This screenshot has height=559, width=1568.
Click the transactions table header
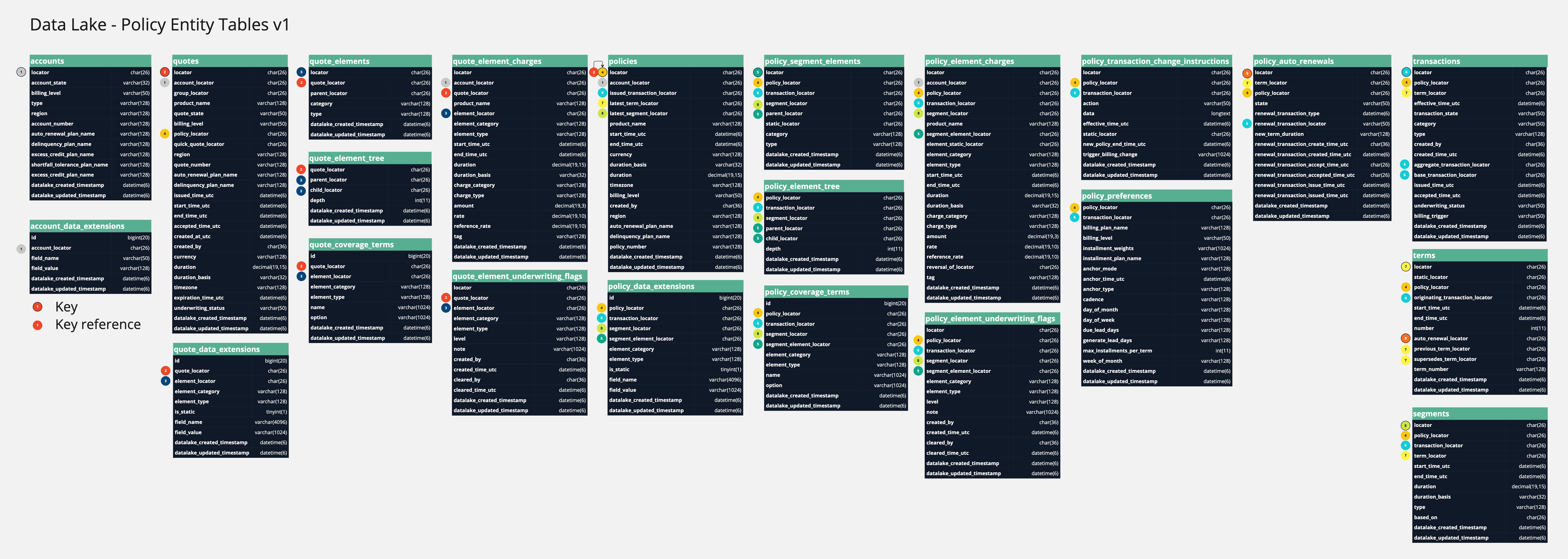point(1480,61)
